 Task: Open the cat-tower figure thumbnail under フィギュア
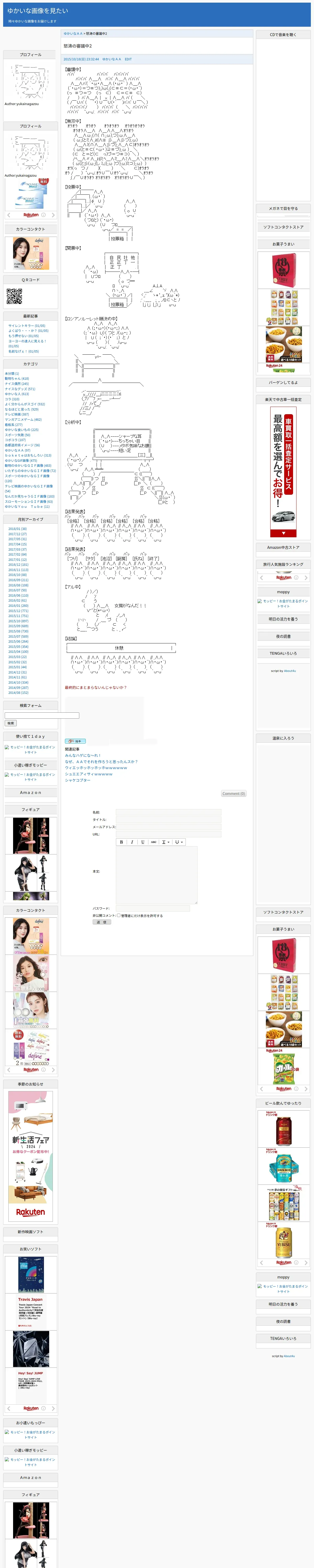click(x=31, y=836)
